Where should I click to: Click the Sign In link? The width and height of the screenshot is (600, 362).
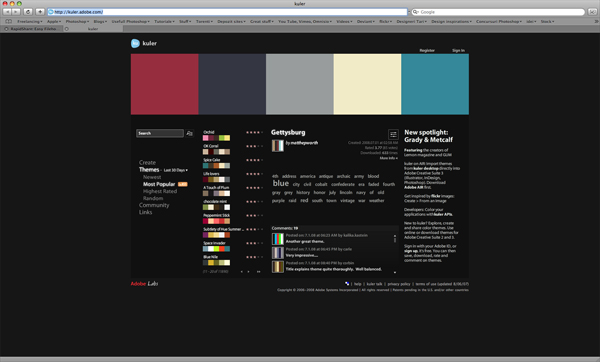tap(458, 51)
